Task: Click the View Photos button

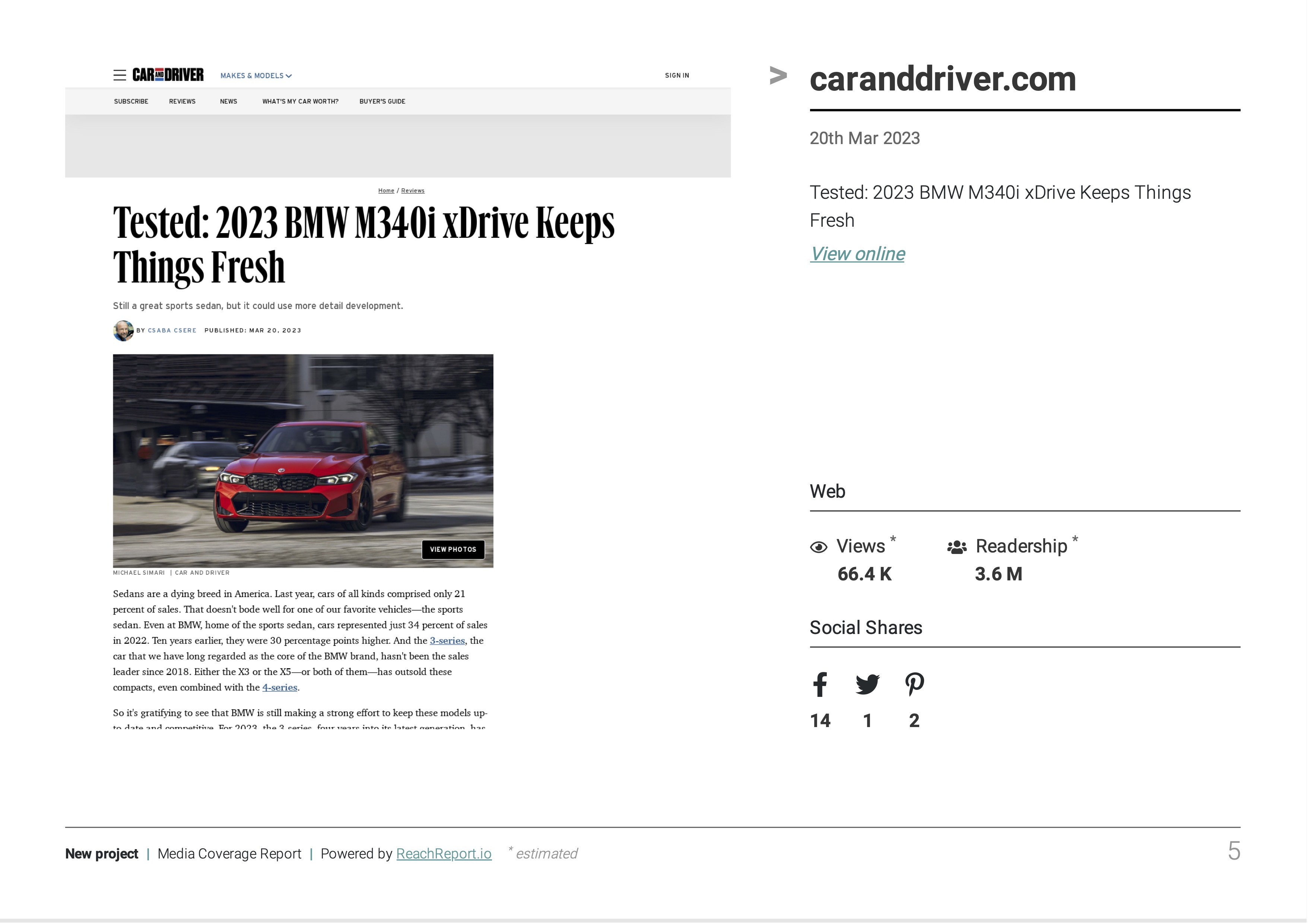Action: (453, 549)
